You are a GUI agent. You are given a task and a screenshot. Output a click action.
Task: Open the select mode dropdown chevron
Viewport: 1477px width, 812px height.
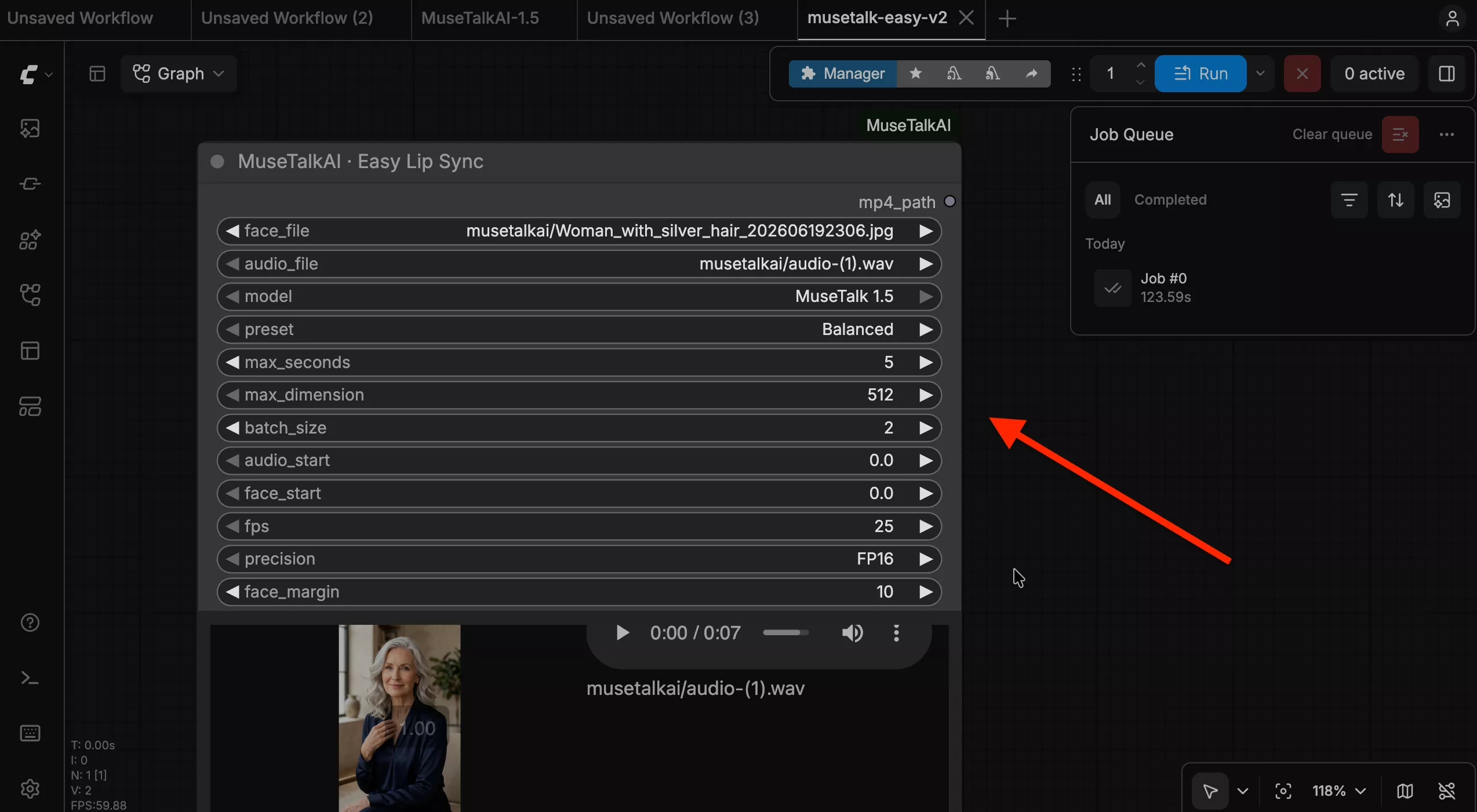click(1242, 791)
